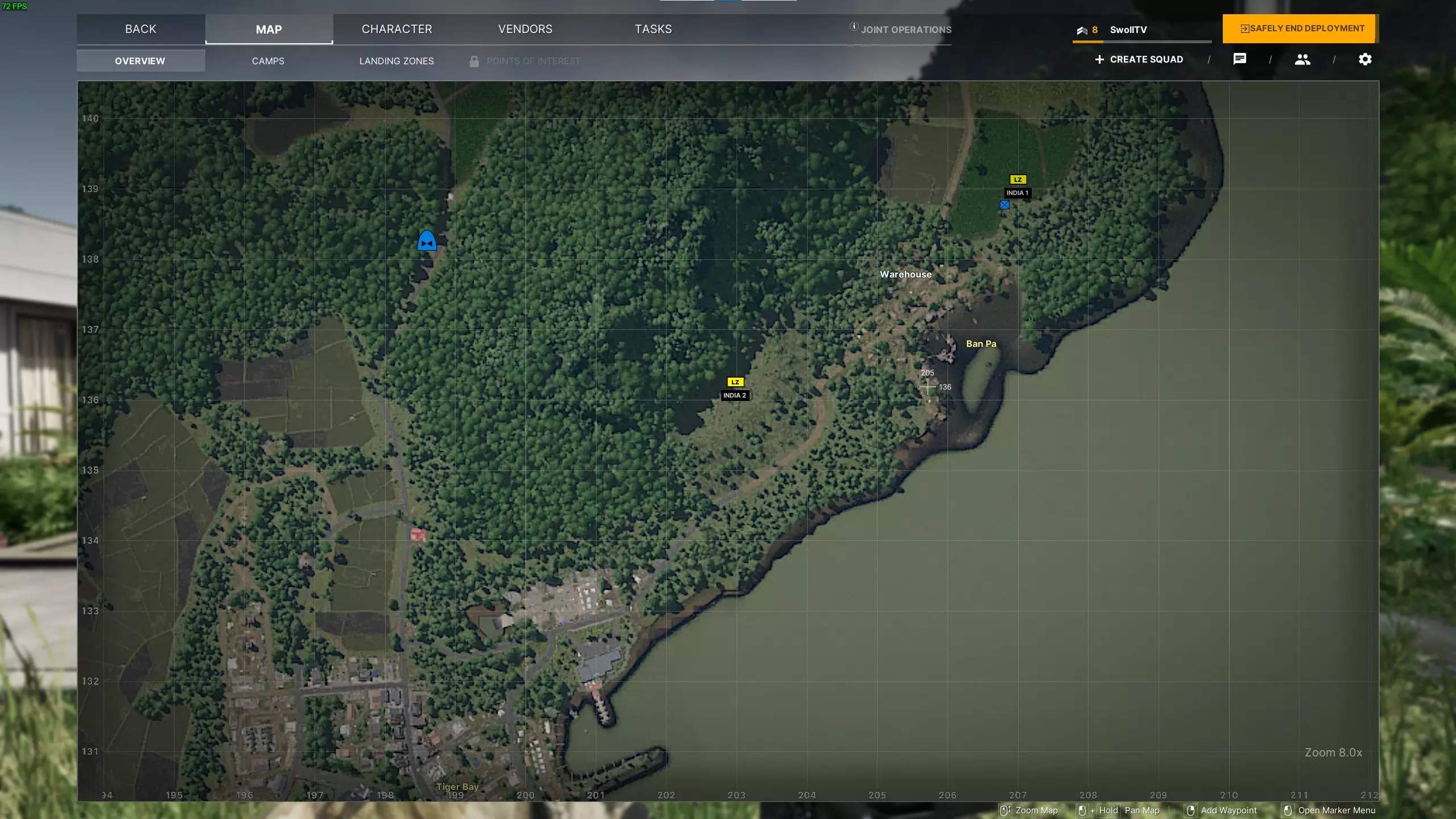Show the Camps map filter
Viewport: 1456px width, 819px height.
click(x=268, y=61)
